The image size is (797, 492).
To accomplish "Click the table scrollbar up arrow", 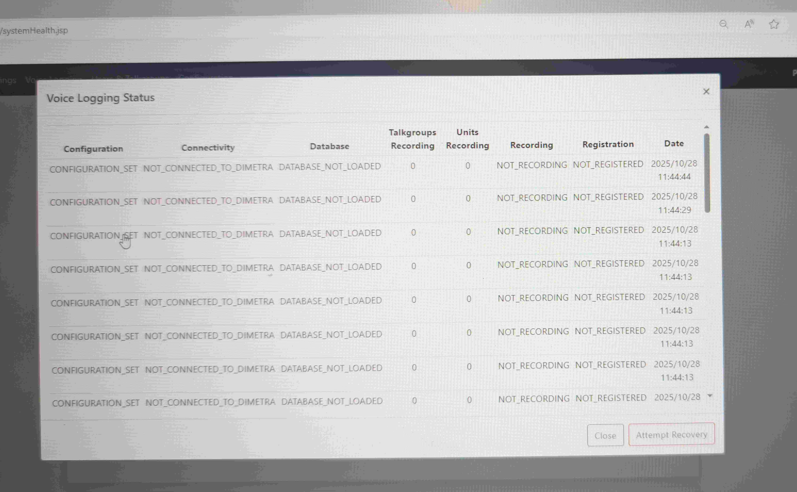I will coord(706,127).
